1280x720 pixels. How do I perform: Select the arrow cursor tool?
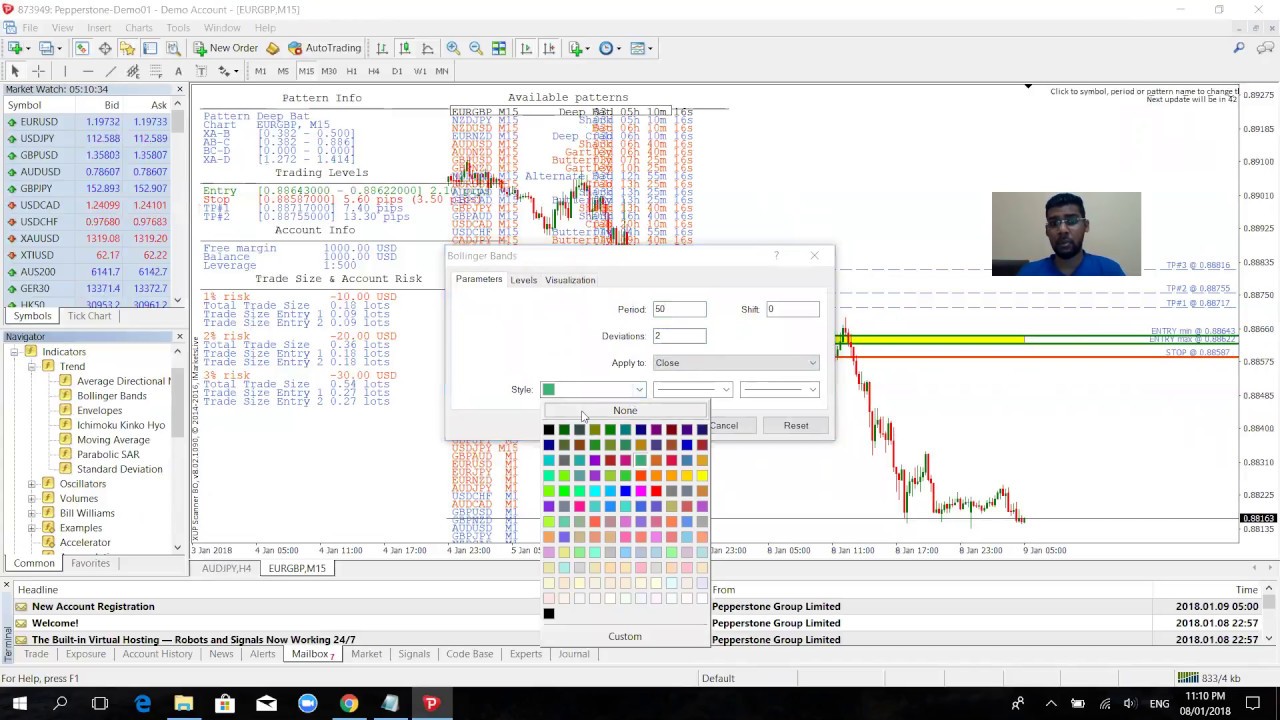pos(15,71)
